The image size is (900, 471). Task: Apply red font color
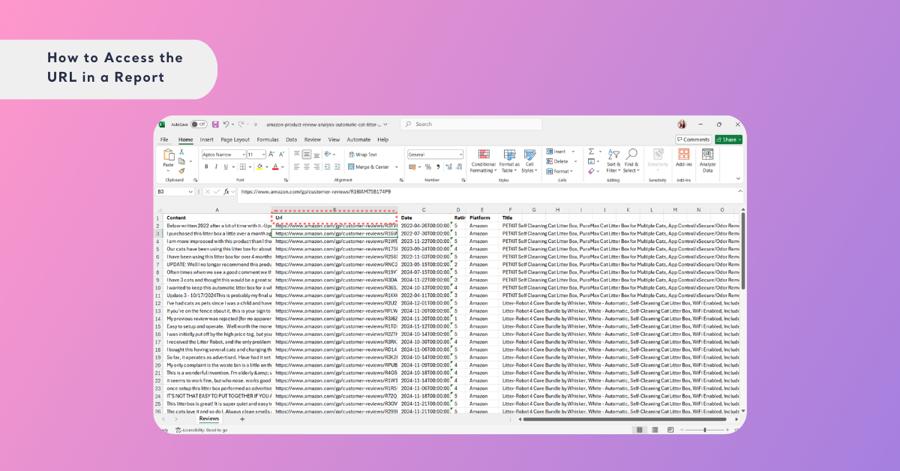click(275, 167)
